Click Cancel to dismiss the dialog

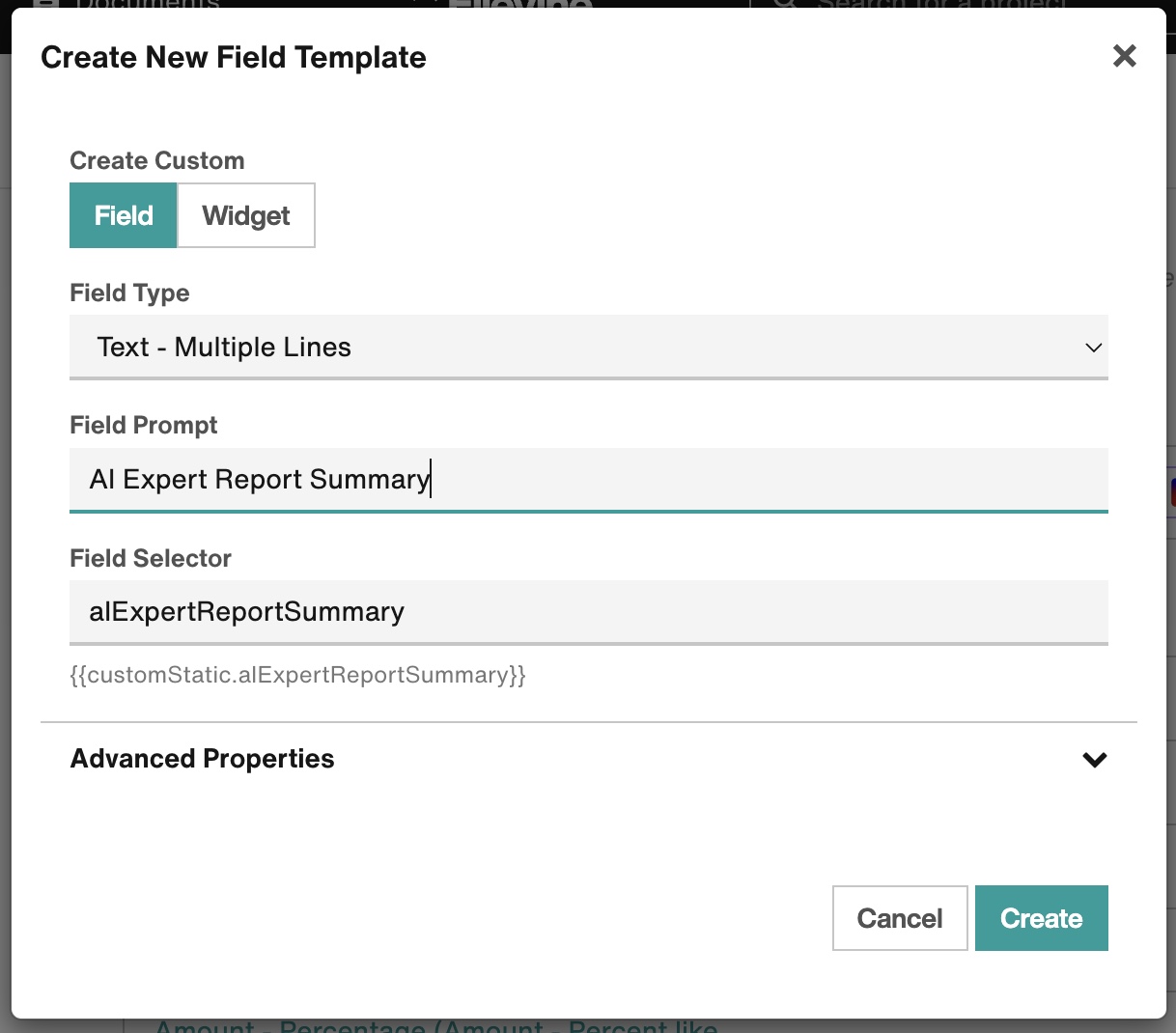[899, 917]
